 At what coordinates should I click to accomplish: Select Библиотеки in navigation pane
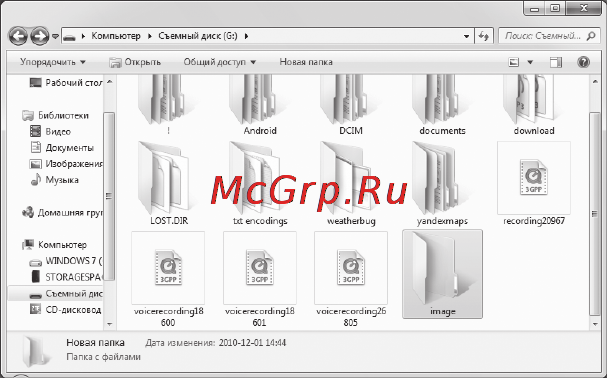[55, 115]
